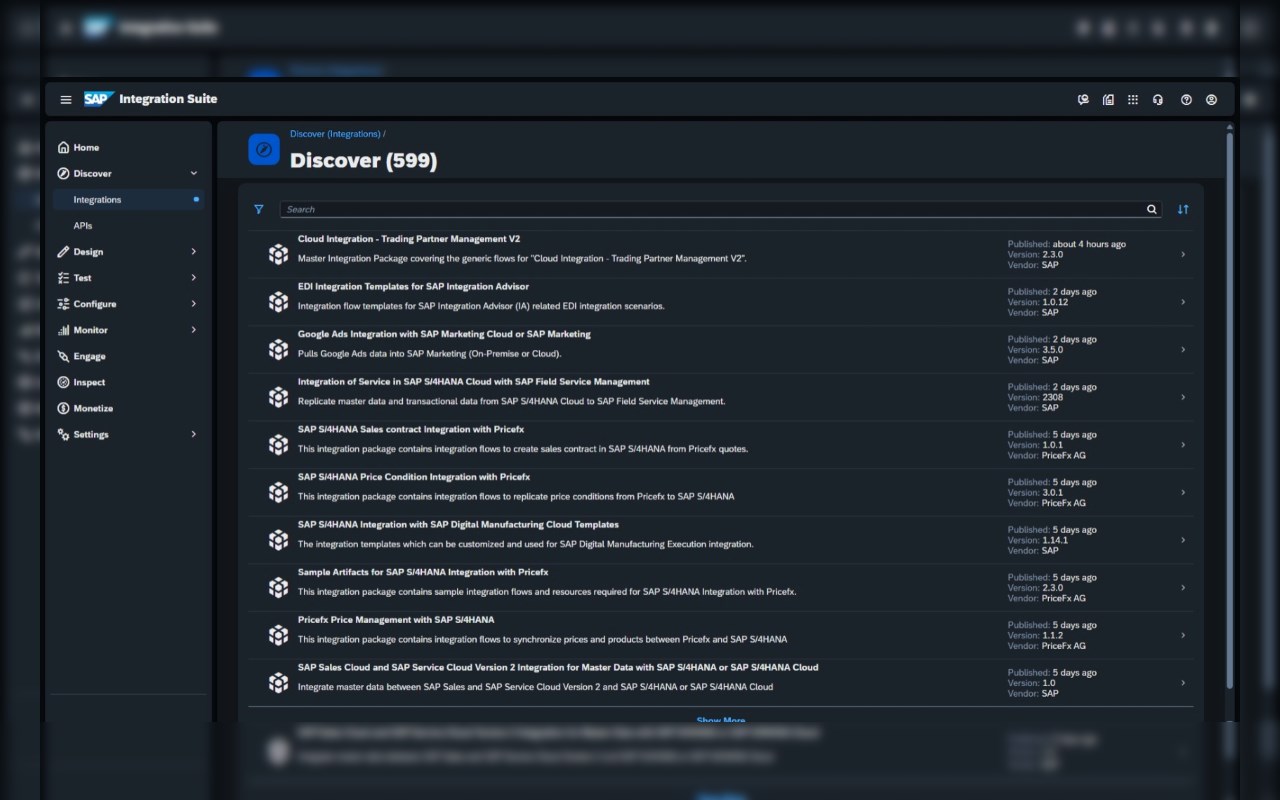Expand the Configure sidebar section
Screen dimensions: 1280x800
point(194,304)
